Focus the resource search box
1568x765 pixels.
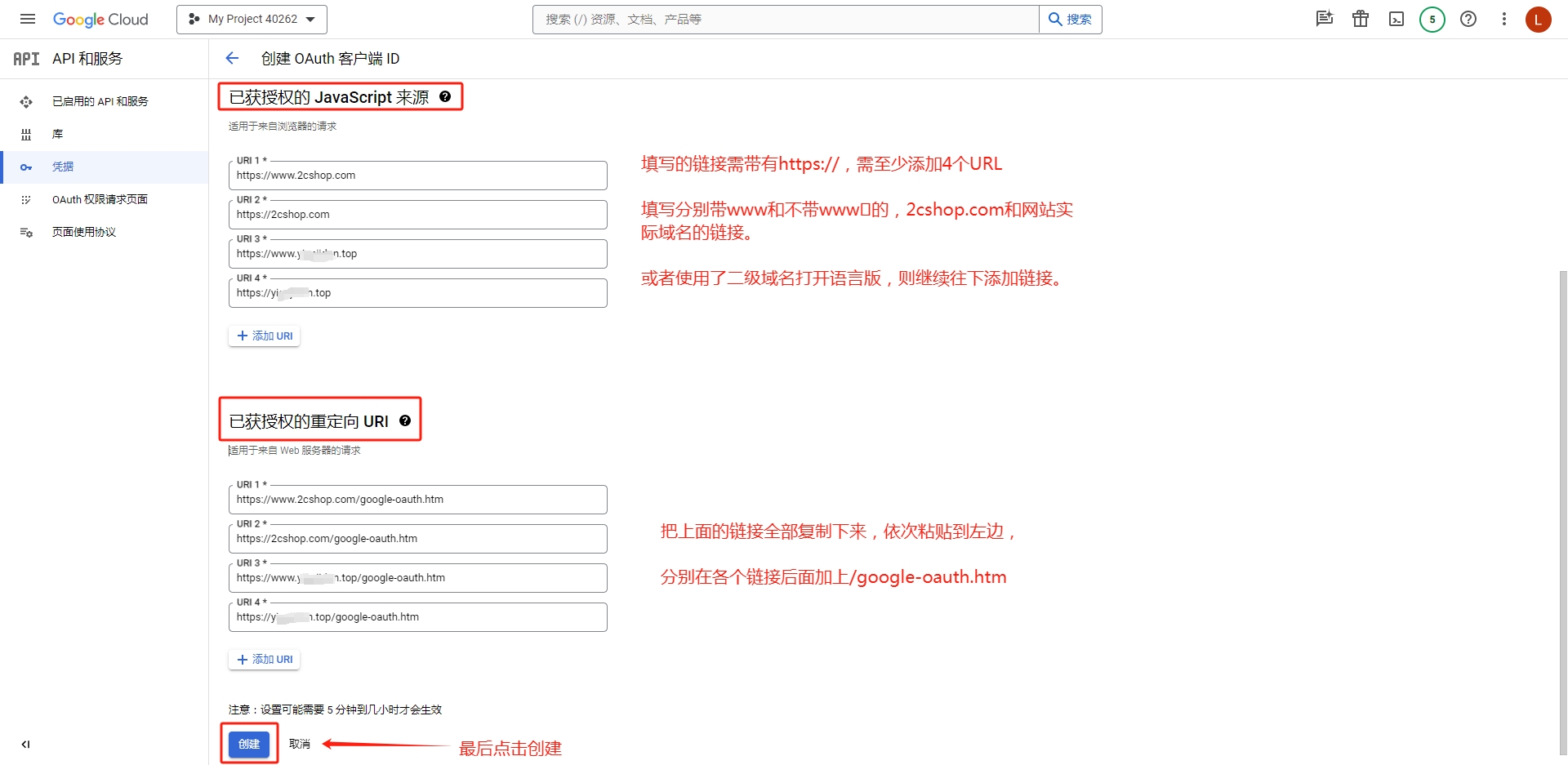pos(786,20)
